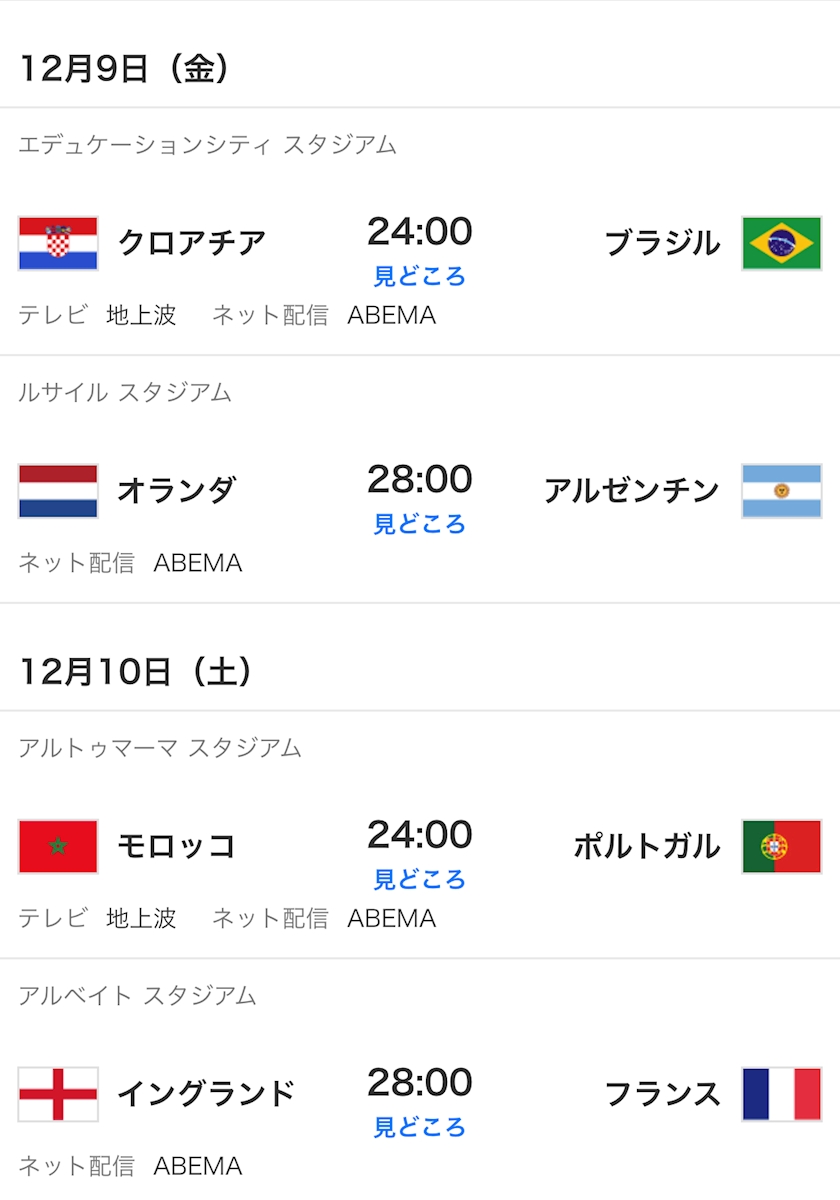Open 見どころ for Netherlands vs Argentina

[420, 524]
